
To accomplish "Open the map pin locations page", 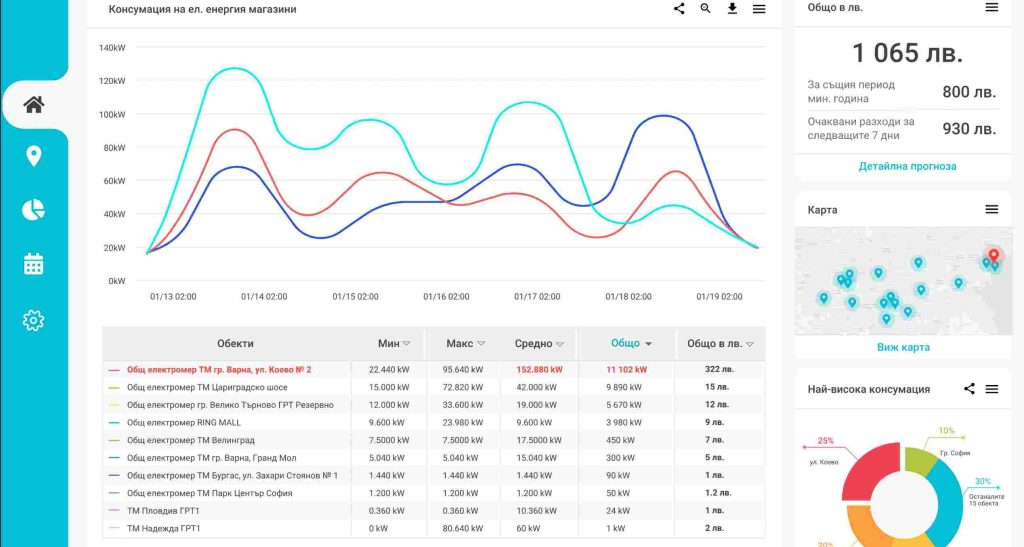I will click(x=34, y=156).
